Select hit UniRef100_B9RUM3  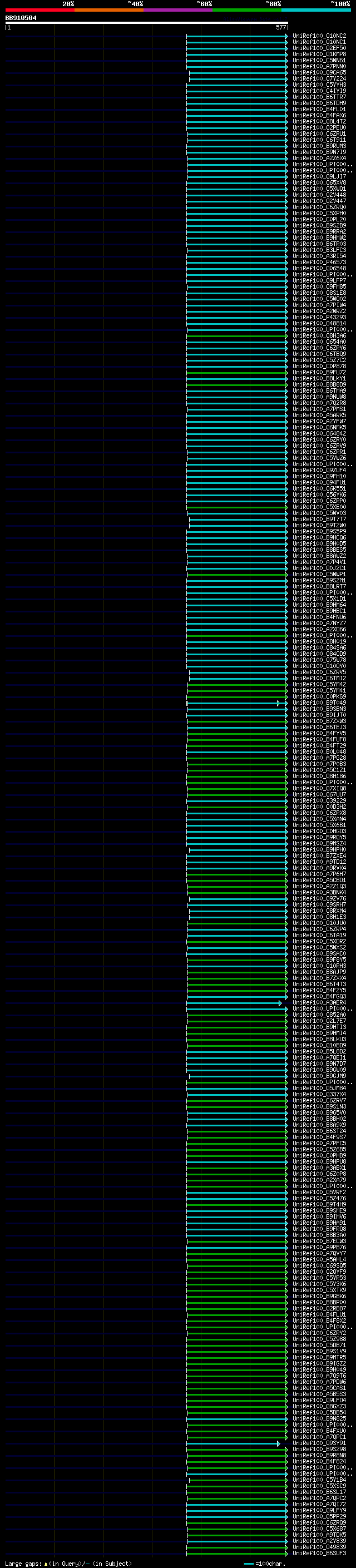point(319,146)
